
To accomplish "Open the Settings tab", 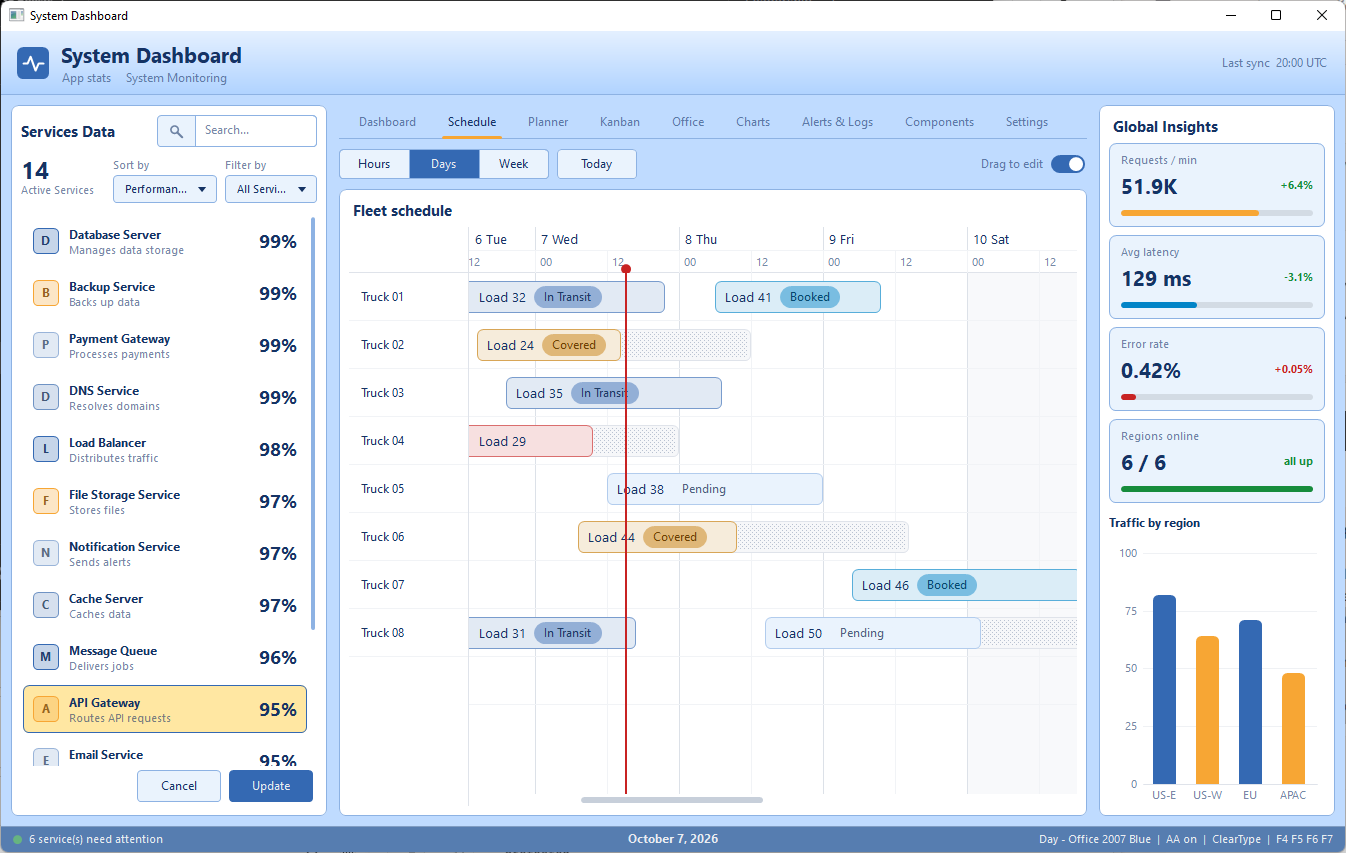I will tap(1027, 122).
